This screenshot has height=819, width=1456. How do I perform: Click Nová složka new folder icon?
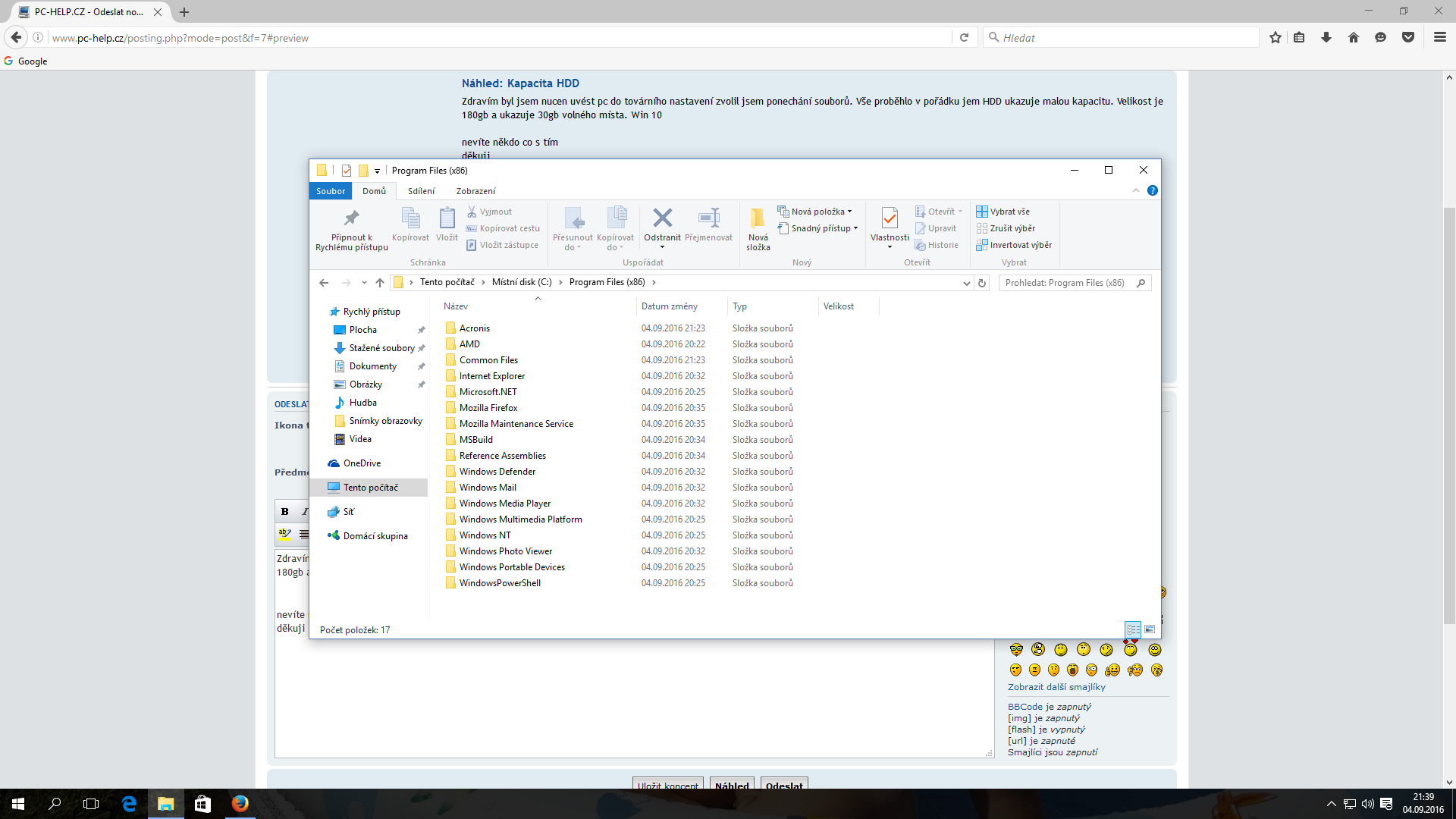758,219
